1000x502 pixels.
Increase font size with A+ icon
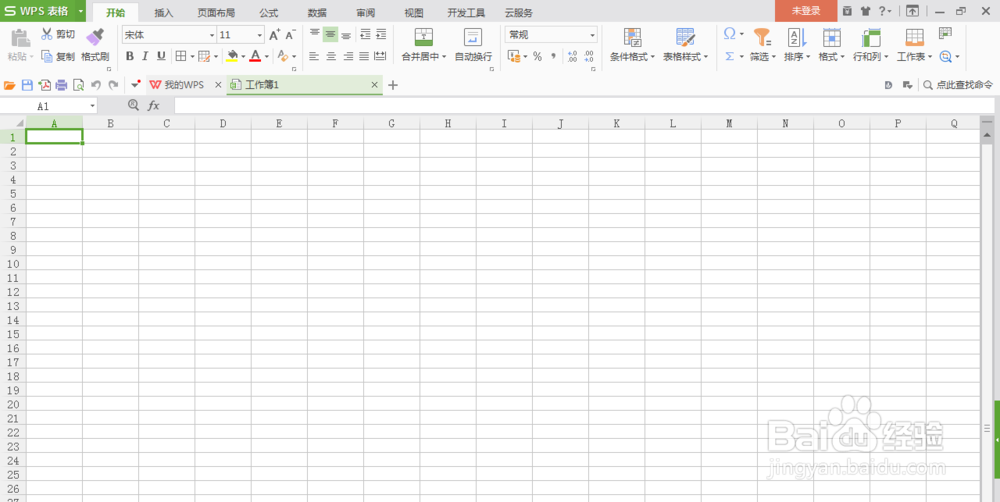tap(274, 35)
